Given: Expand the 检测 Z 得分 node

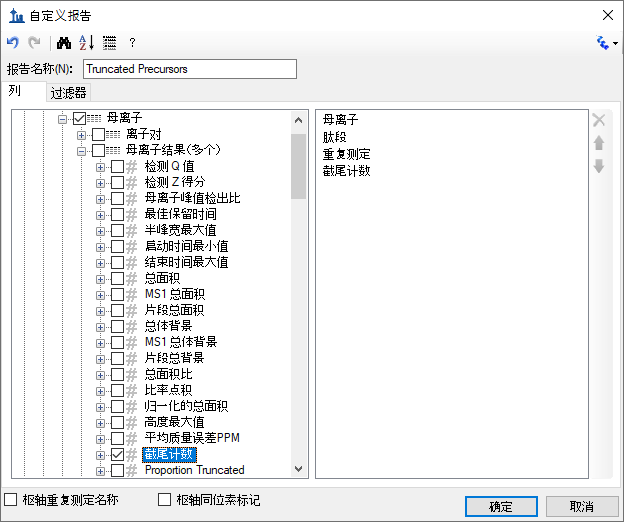Looking at the screenshot, I should click(x=100, y=183).
